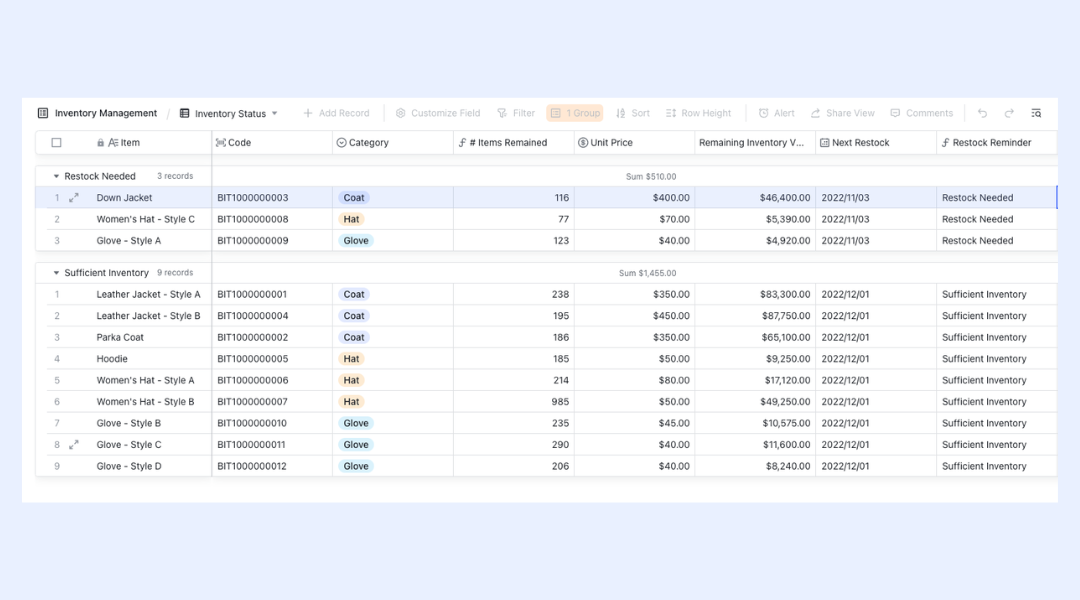
Task: Select the Unit Price column header
Action: click(634, 143)
